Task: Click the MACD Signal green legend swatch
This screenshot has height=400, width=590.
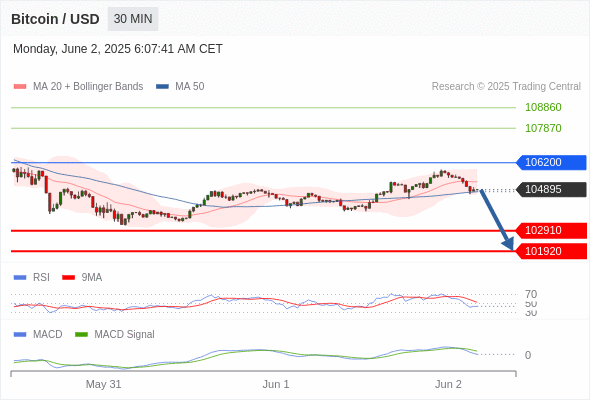Action: coord(81,334)
